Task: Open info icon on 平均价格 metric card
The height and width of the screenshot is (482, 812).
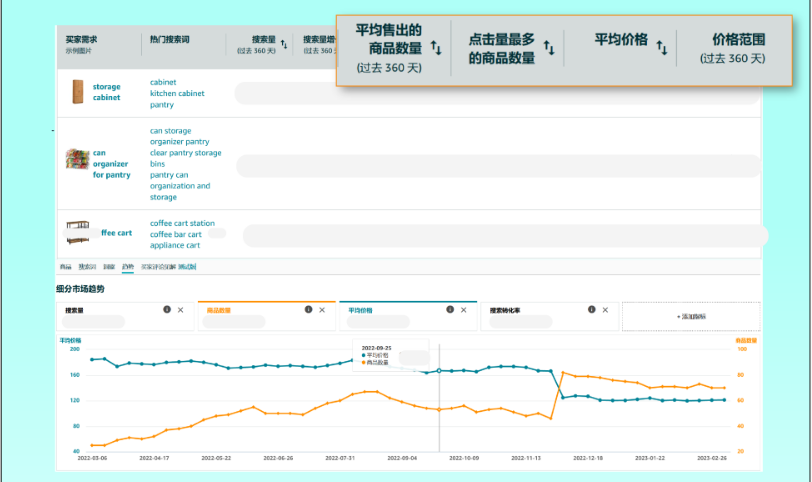Action: pyautogui.click(x=450, y=310)
